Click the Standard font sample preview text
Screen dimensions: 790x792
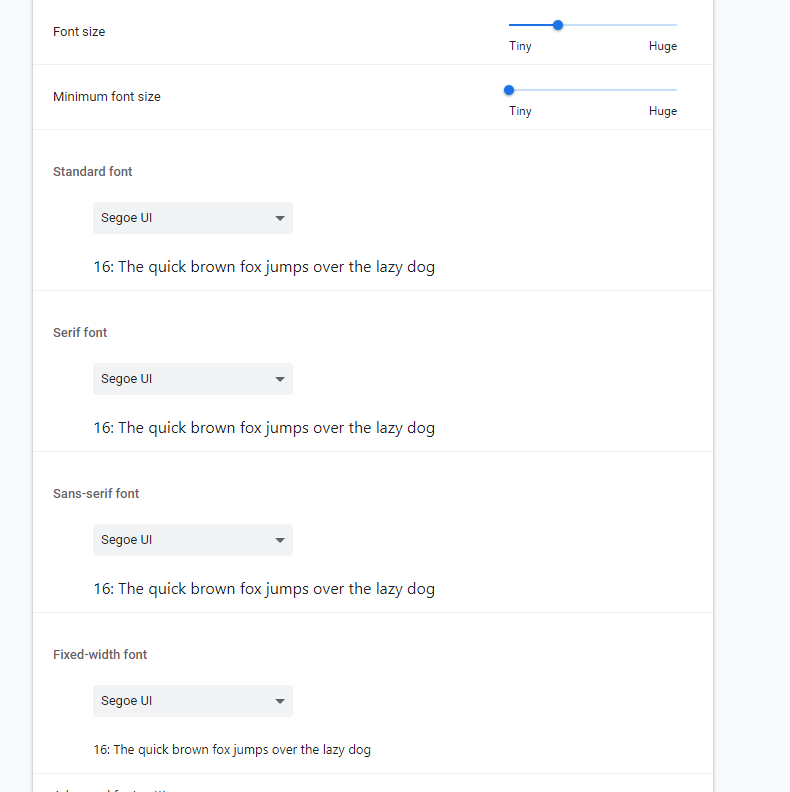click(x=264, y=267)
